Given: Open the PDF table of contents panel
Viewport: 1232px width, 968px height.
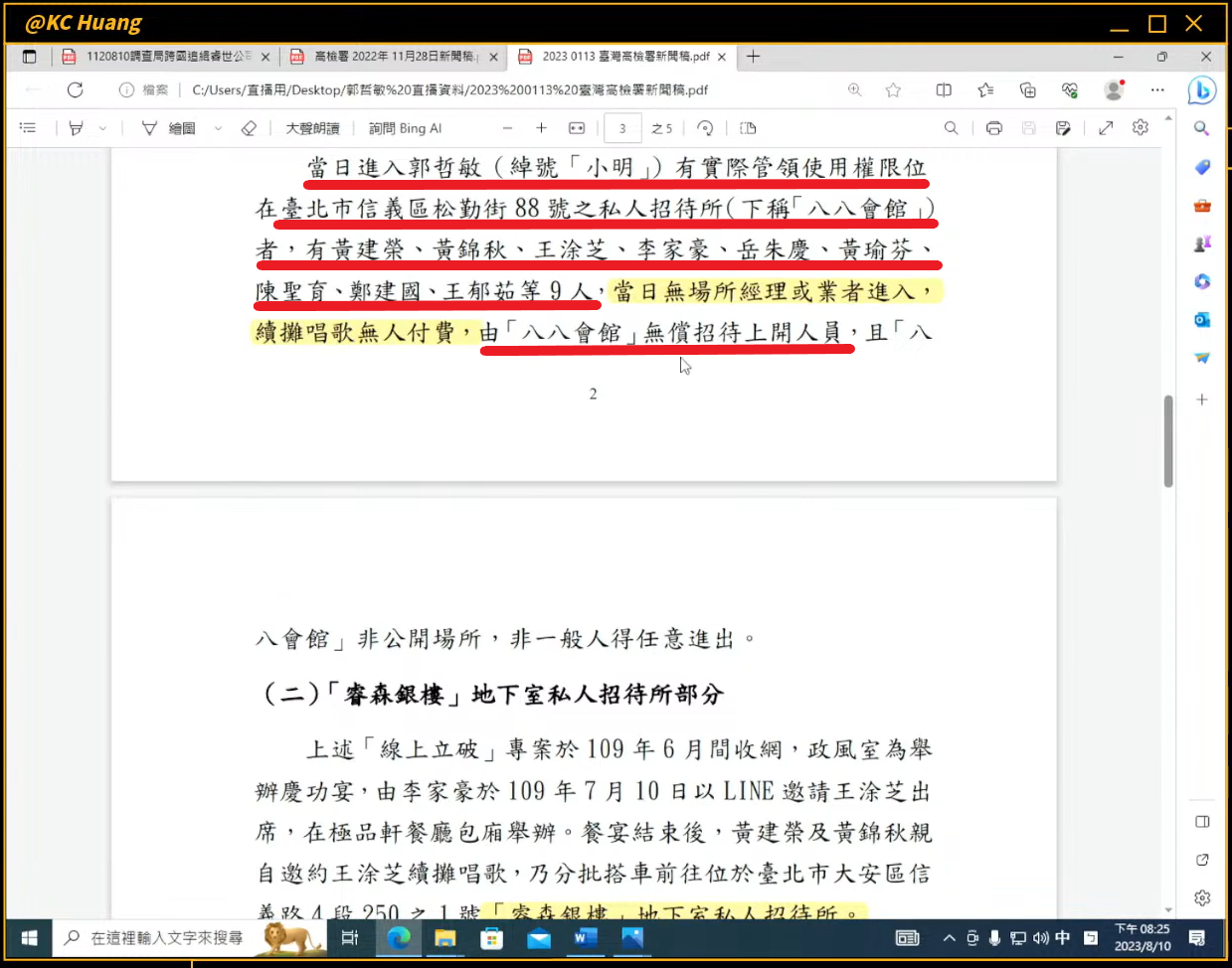Looking at the screenshot, I should coord(28,128).
